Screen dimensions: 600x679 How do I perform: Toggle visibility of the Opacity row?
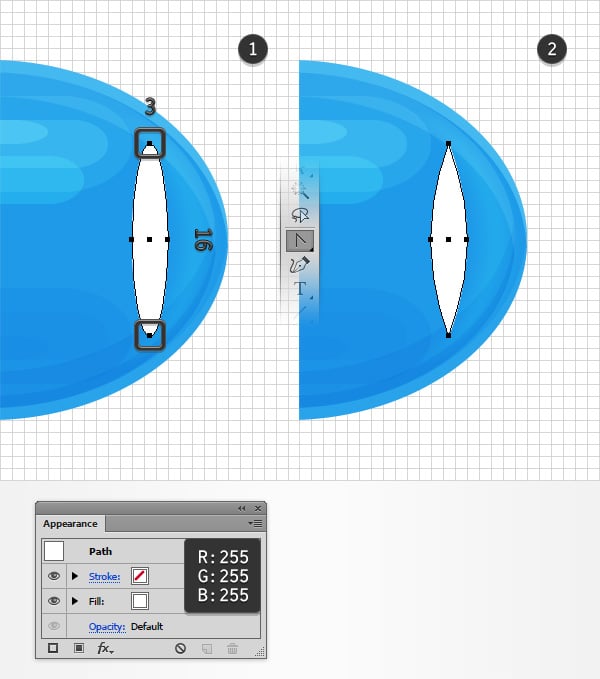54,626
